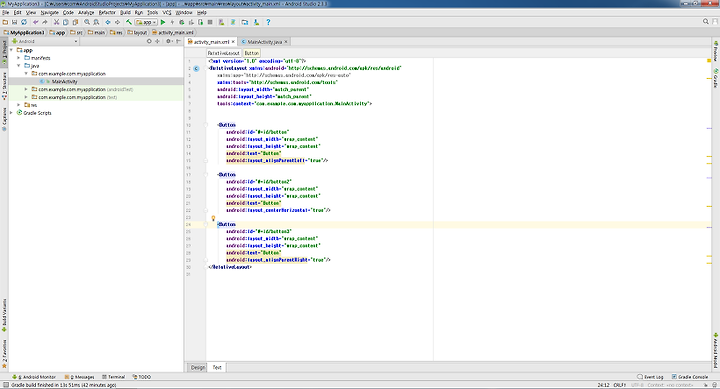
Task: Click the Stop square toolbar icon
Action: 210,22
